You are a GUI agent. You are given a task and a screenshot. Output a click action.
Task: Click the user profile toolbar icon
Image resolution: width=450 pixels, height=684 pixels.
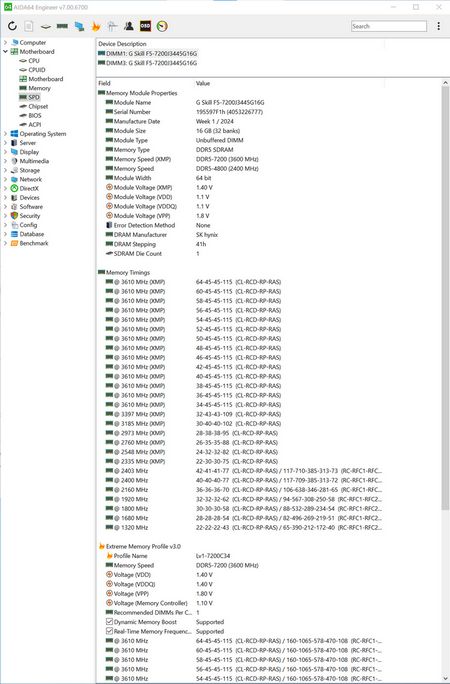129,26
